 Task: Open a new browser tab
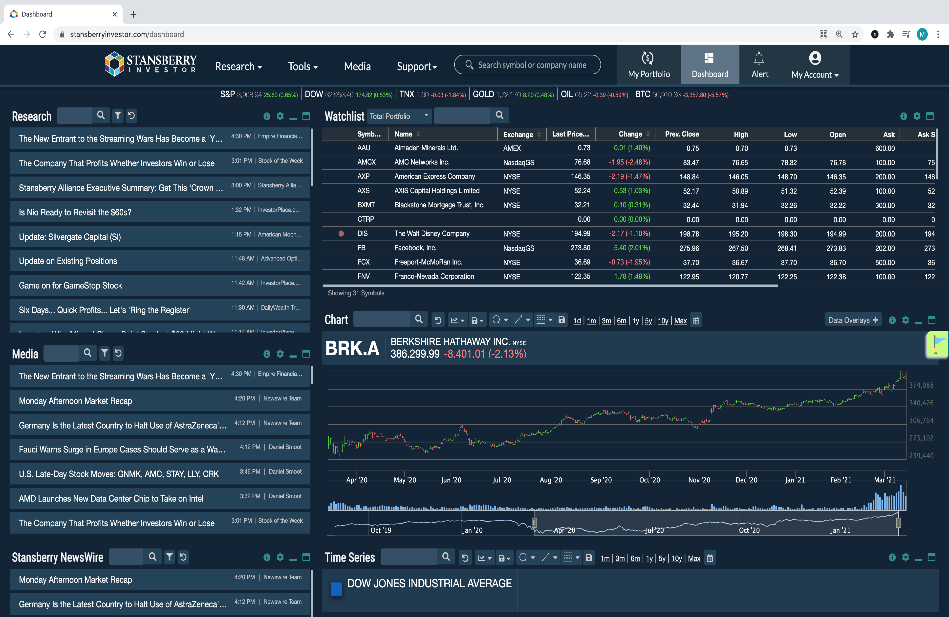(133, 14)
